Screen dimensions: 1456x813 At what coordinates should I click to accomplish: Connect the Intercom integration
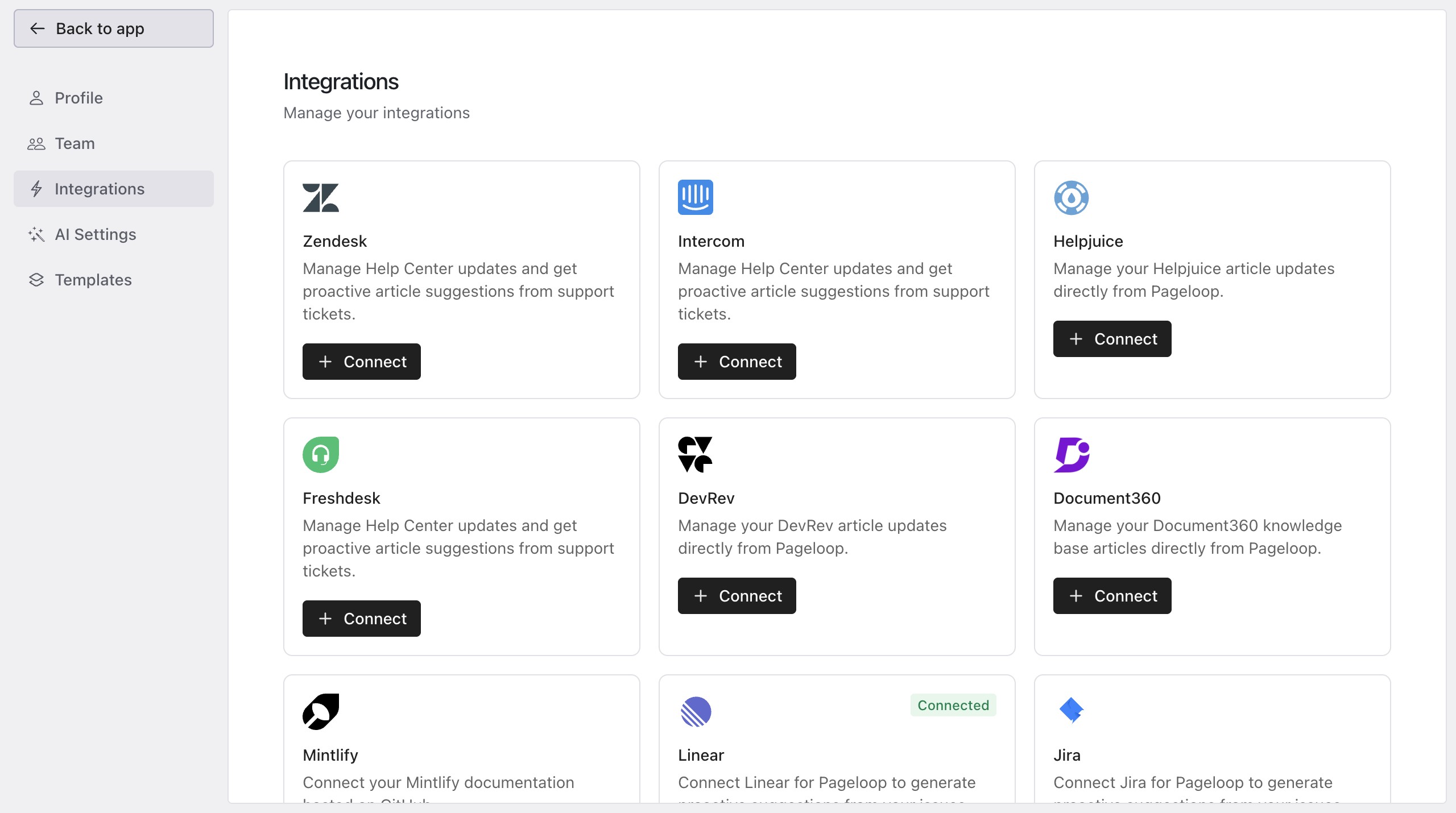pos(737,362)
